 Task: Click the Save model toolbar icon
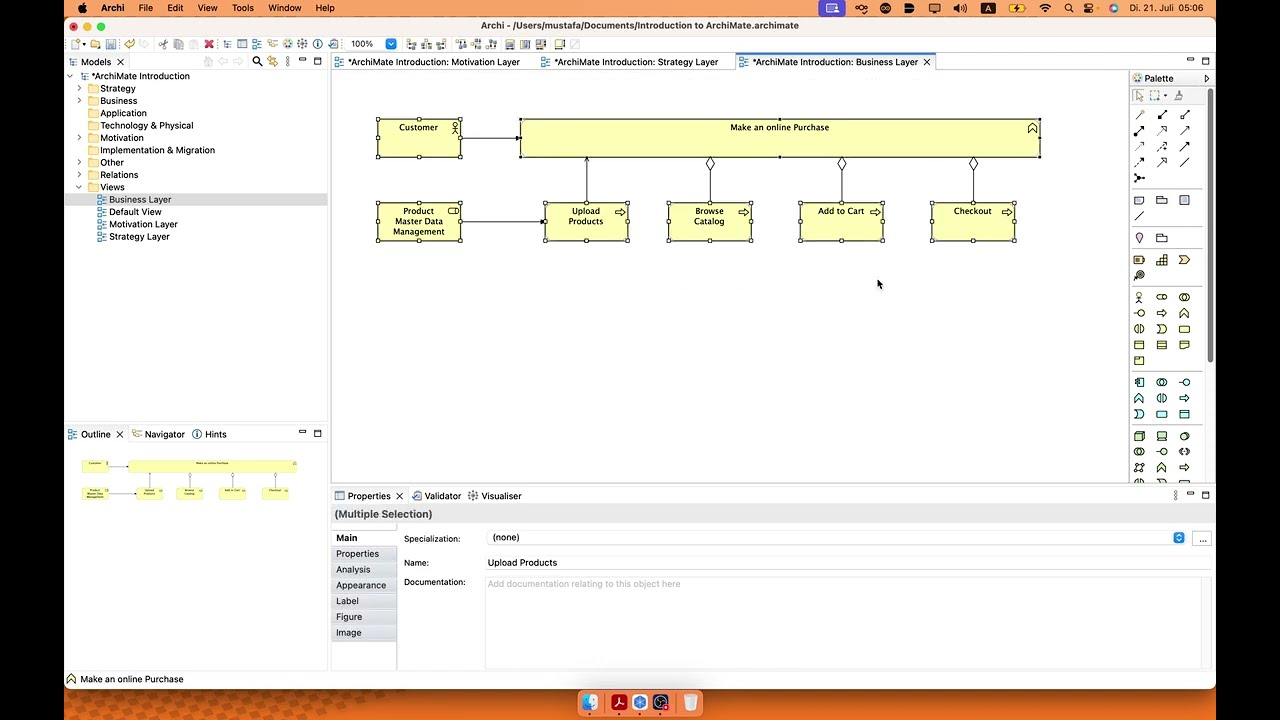[111, 44]
